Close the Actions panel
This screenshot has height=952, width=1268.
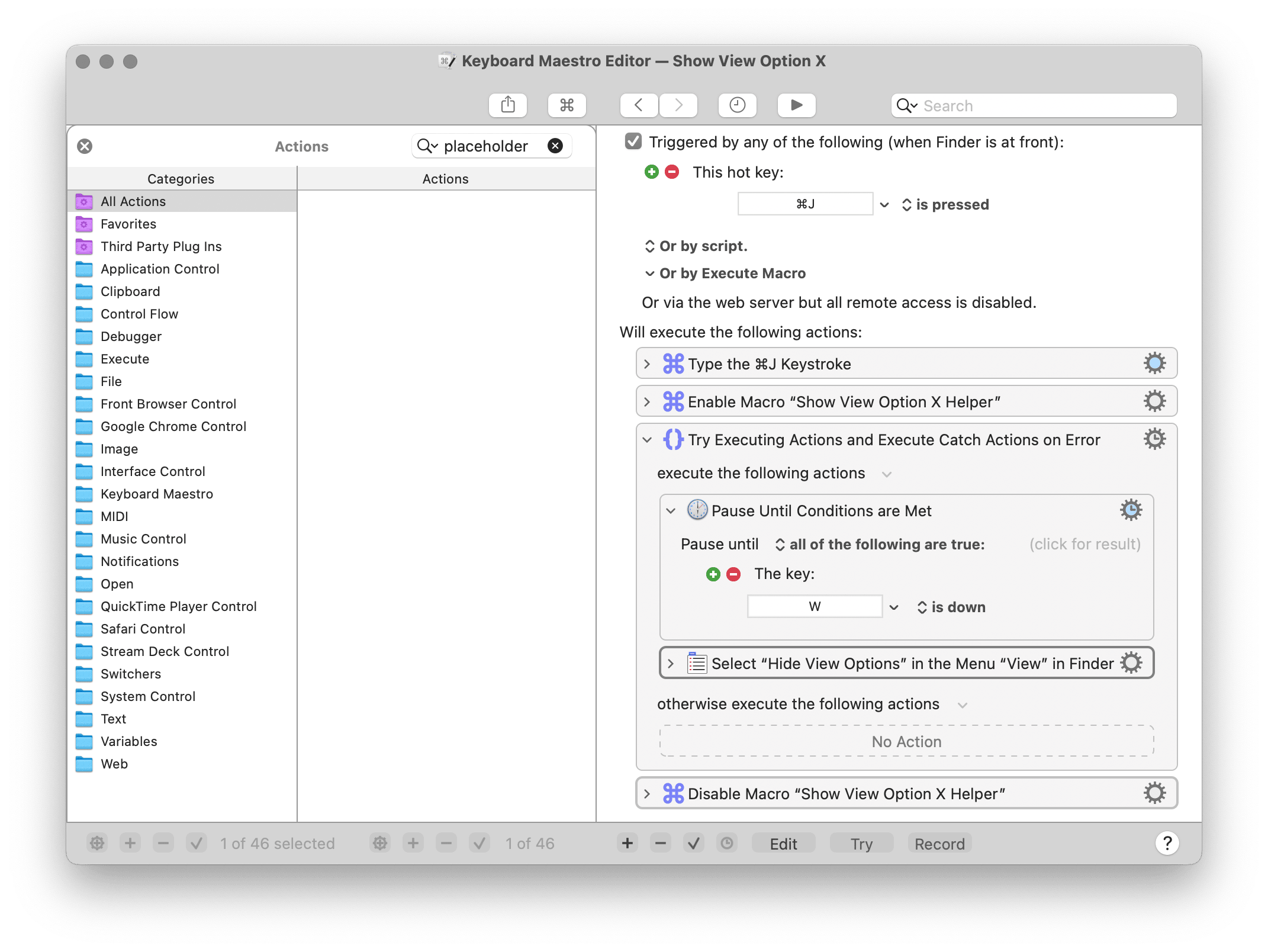(x=85, y=146)
